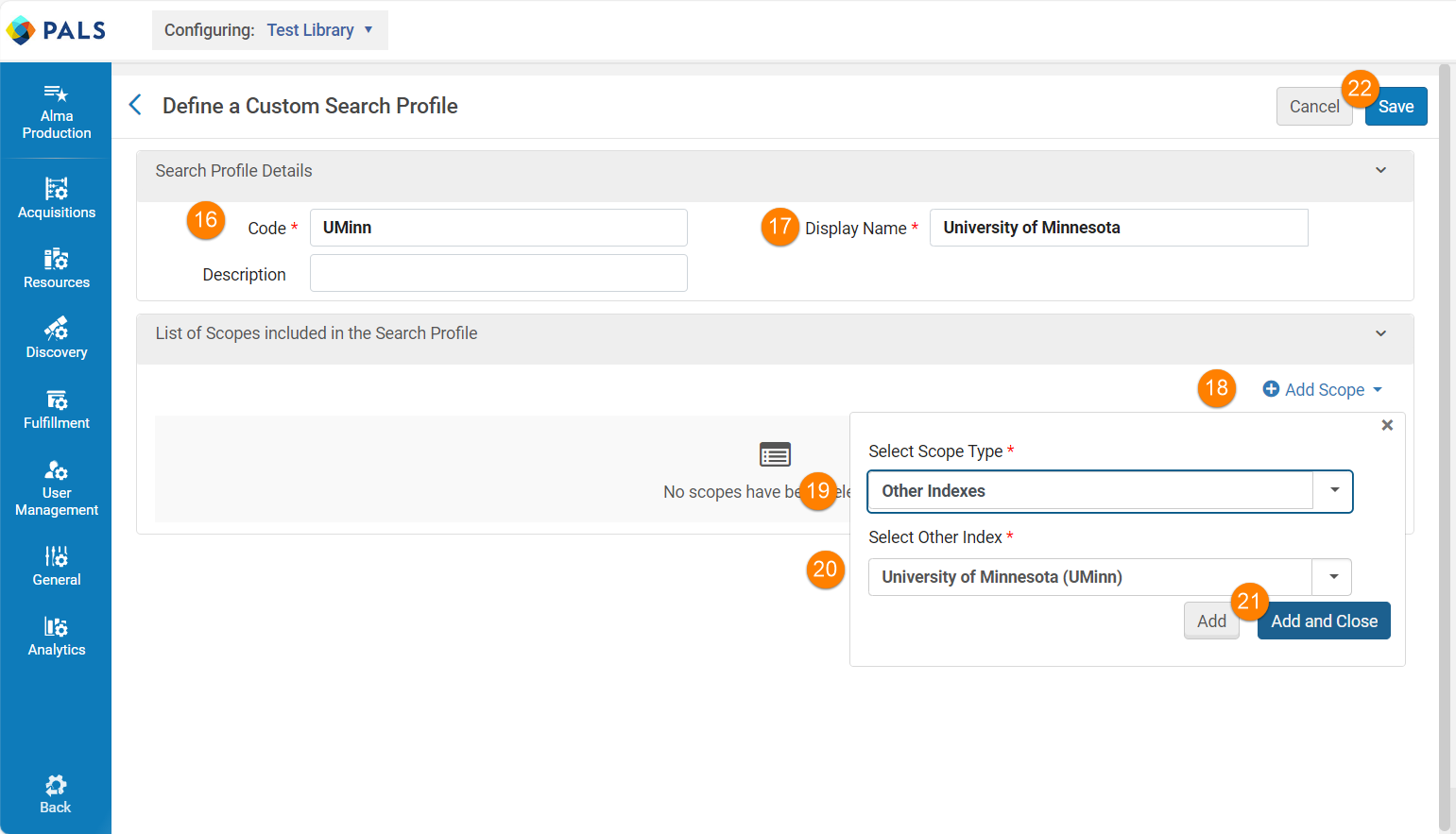Image resolution: width=1456 pixels, height=834 pixels.
Task: Click the Other Indexes combo box field
Action: 1110,491
